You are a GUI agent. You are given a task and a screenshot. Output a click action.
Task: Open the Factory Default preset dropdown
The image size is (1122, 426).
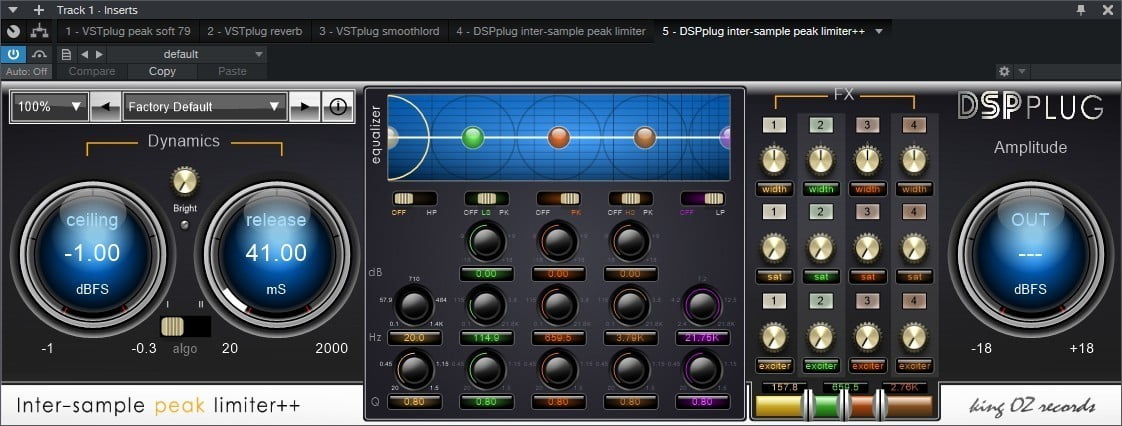pyautogui.click(x=205, y=107)
